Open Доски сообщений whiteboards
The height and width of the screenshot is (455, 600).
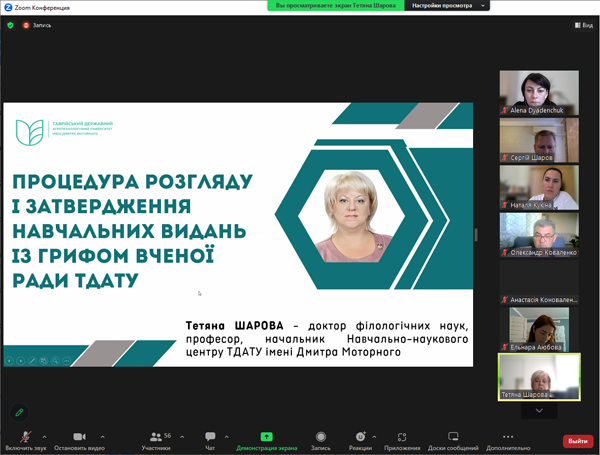[453, 440]
